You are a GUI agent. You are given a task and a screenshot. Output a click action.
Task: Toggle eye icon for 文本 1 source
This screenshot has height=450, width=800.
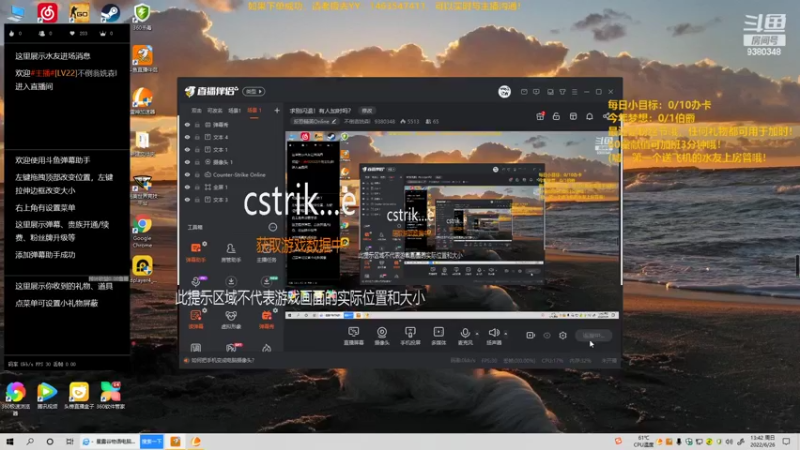[187, 149]
